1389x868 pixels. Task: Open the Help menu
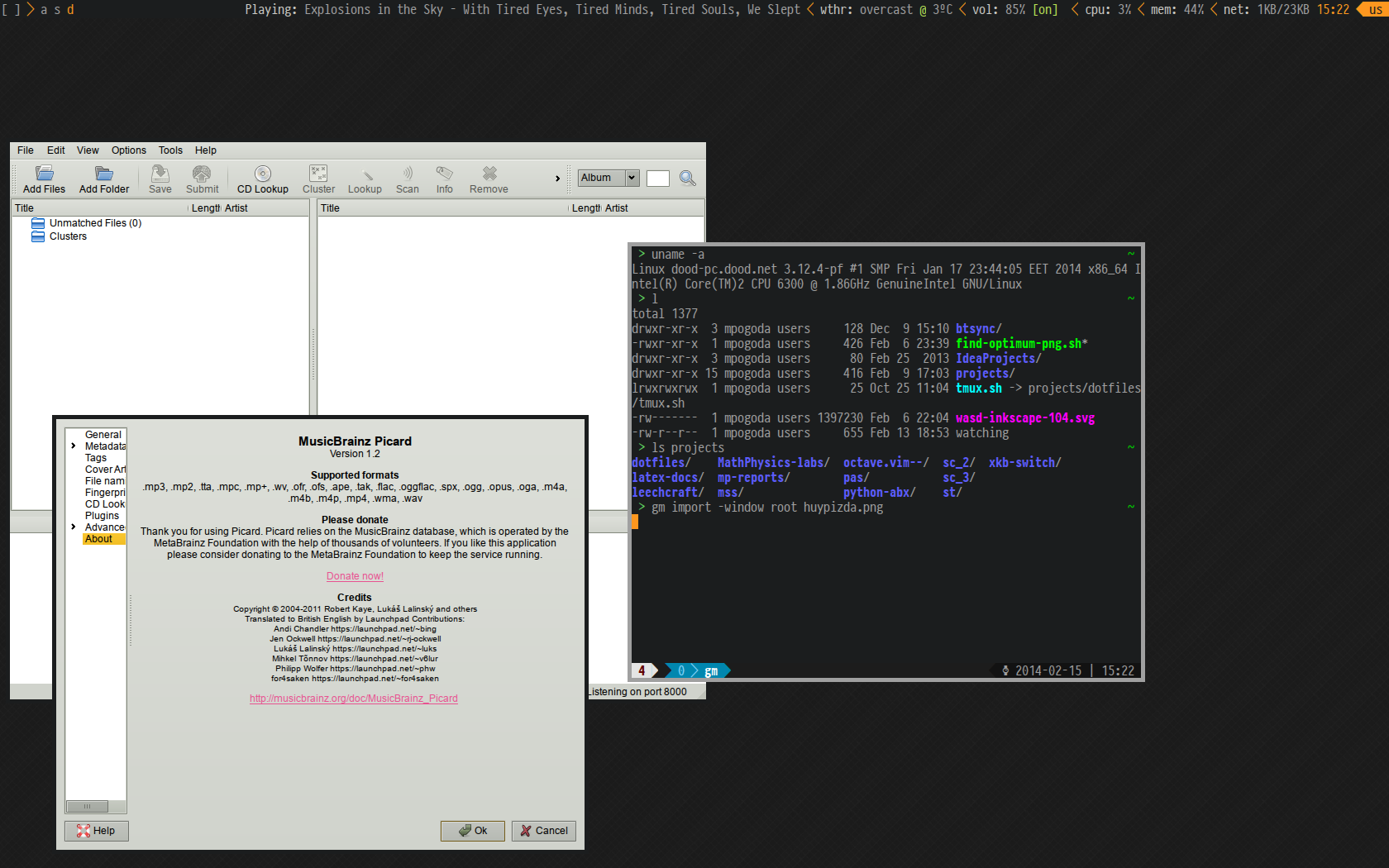(x=206, y=150)
